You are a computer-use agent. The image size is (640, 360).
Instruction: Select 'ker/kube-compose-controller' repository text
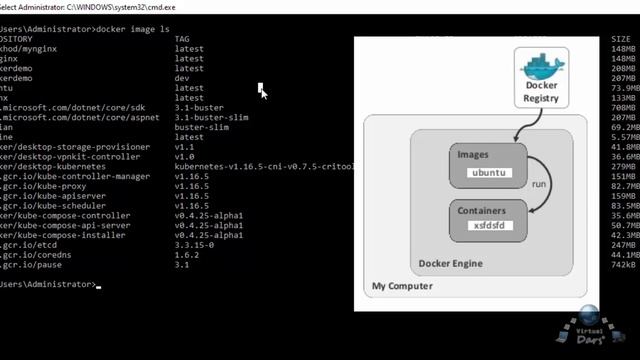tap(65, 216)
